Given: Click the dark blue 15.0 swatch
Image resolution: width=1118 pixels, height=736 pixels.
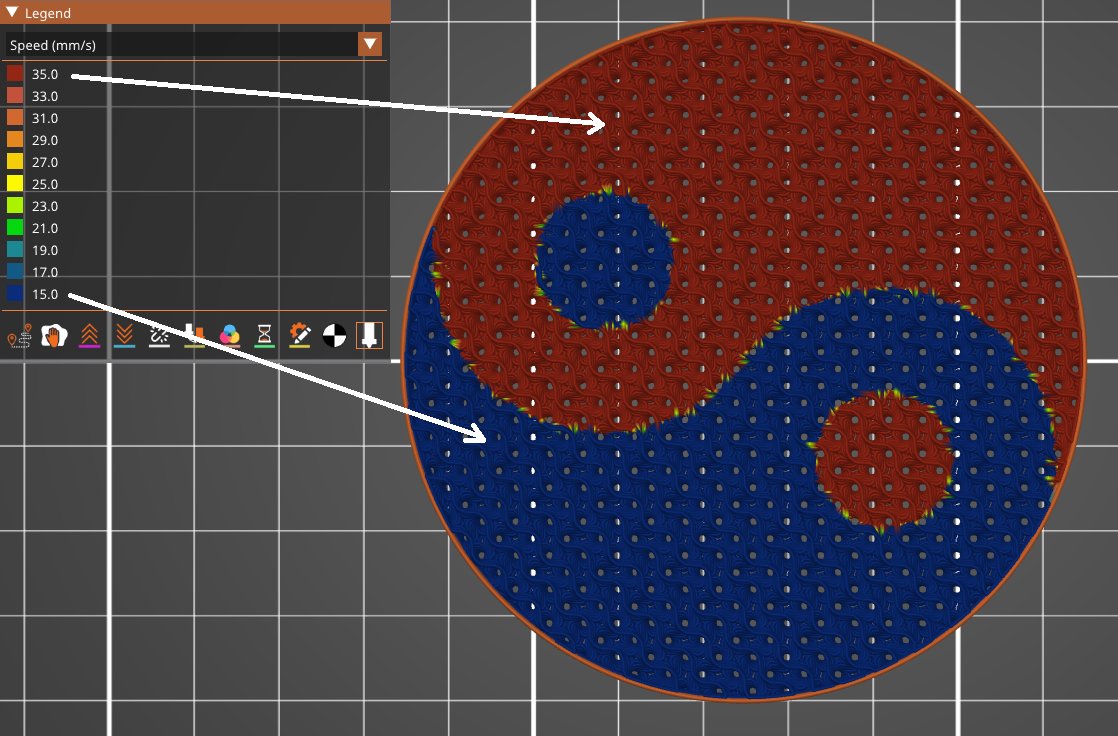Looking at the screenshot, I should pyautogui.click(x=15, y=294).
